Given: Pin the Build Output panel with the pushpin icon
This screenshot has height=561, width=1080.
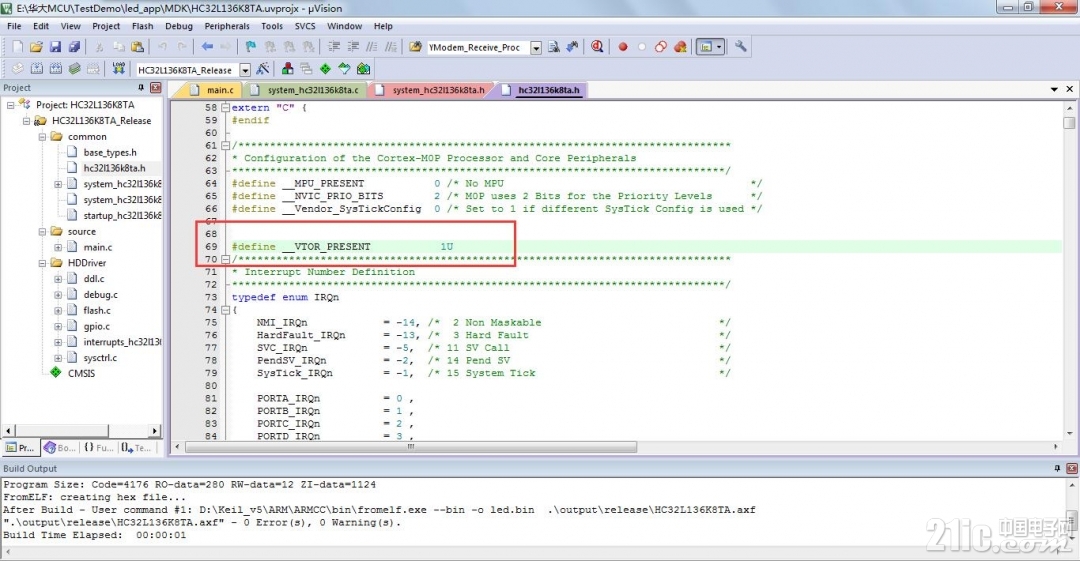Looking at the screenshot, I should coord(1057,468).
